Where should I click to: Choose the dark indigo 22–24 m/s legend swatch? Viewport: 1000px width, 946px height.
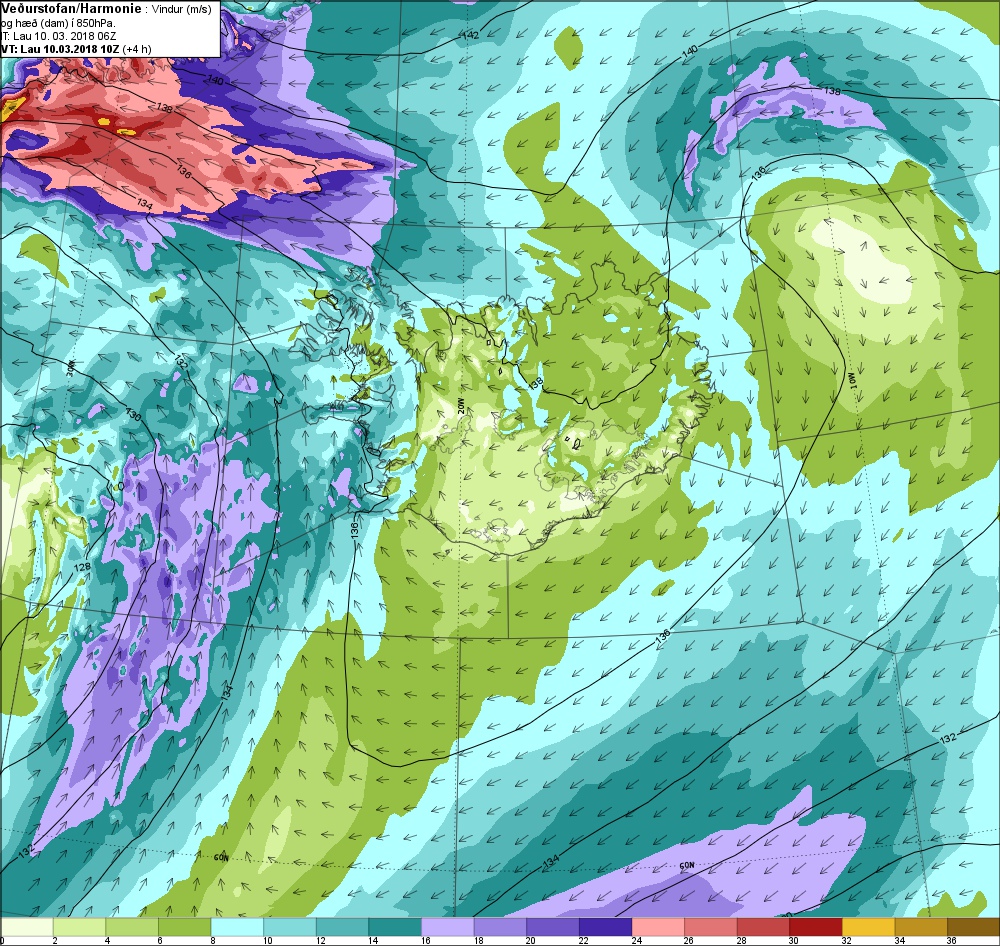[605, 927]
